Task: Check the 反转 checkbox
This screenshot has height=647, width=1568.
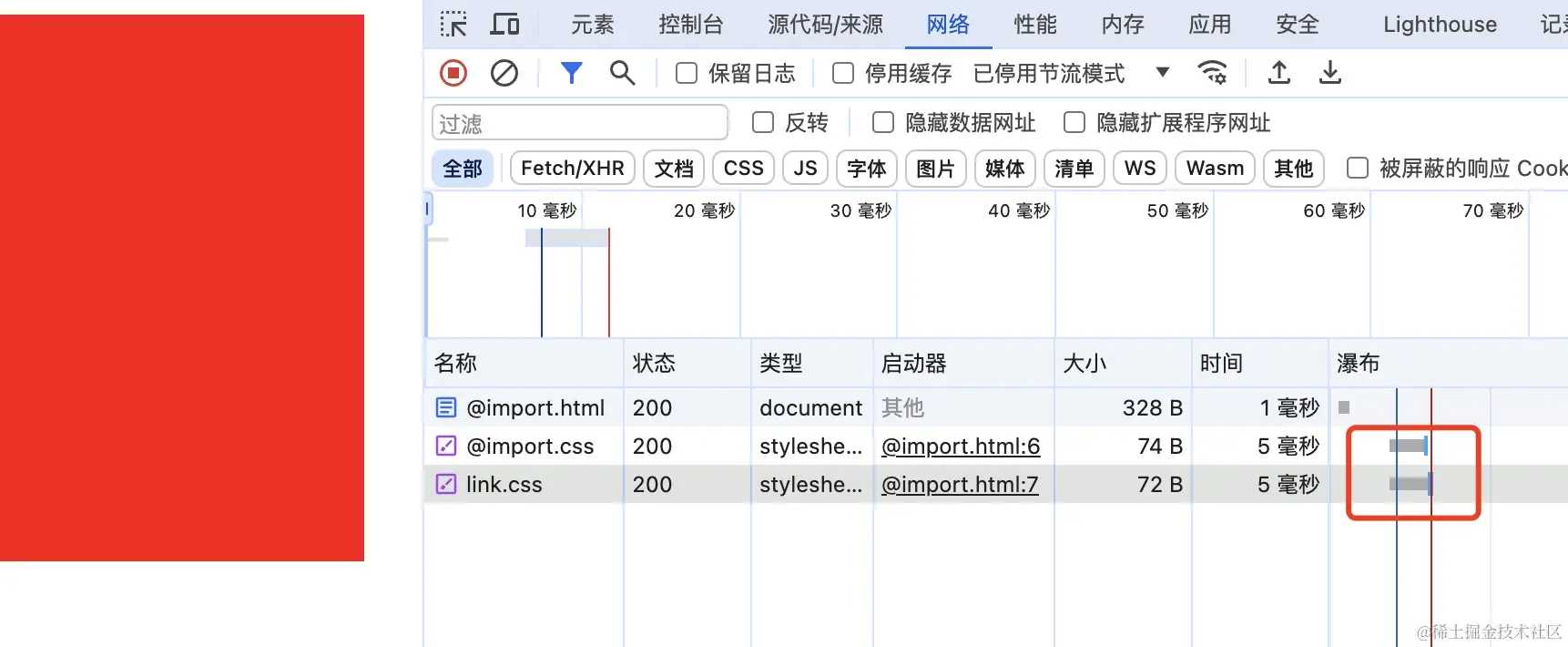Action: 763,122
